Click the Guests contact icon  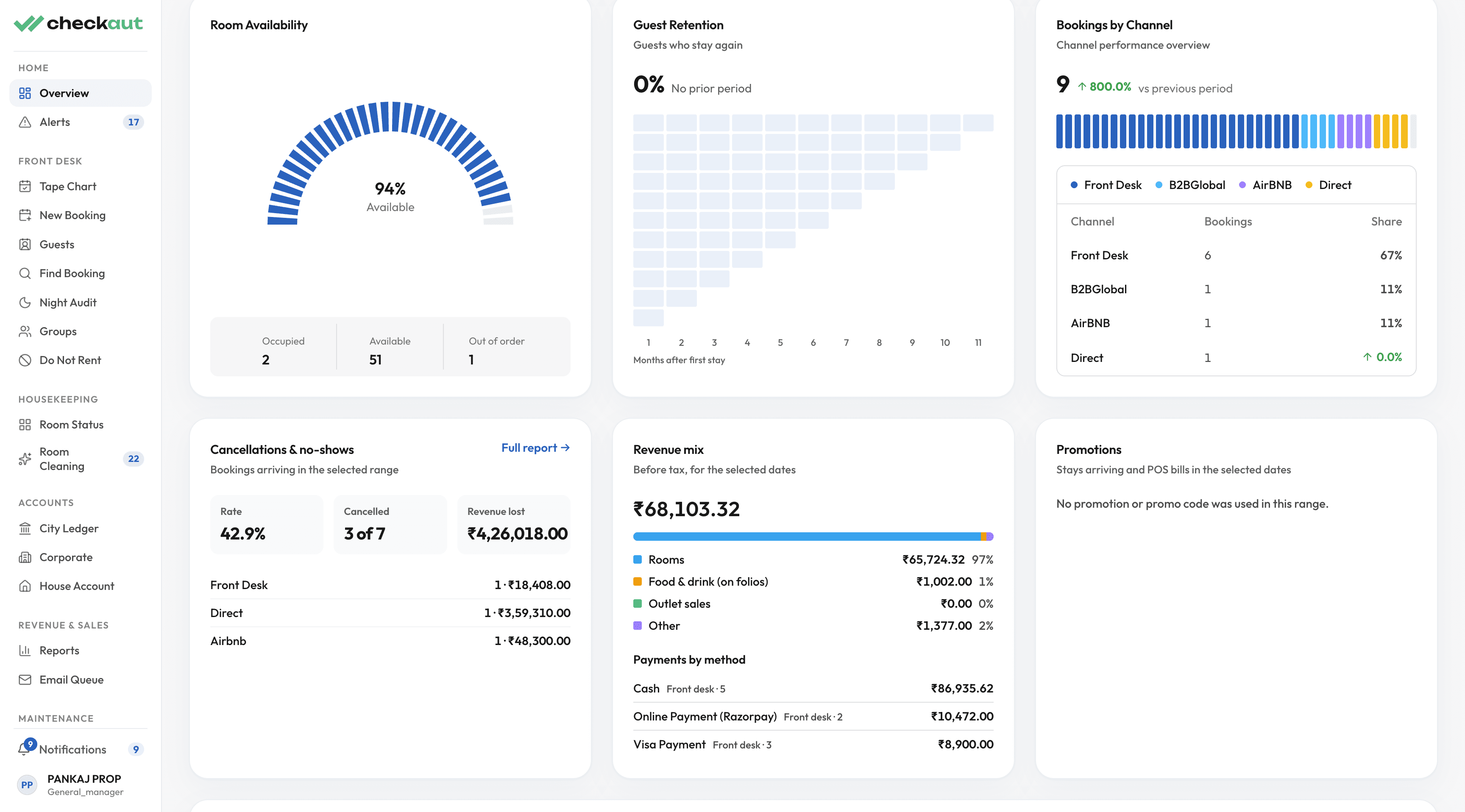click(25, 245)
